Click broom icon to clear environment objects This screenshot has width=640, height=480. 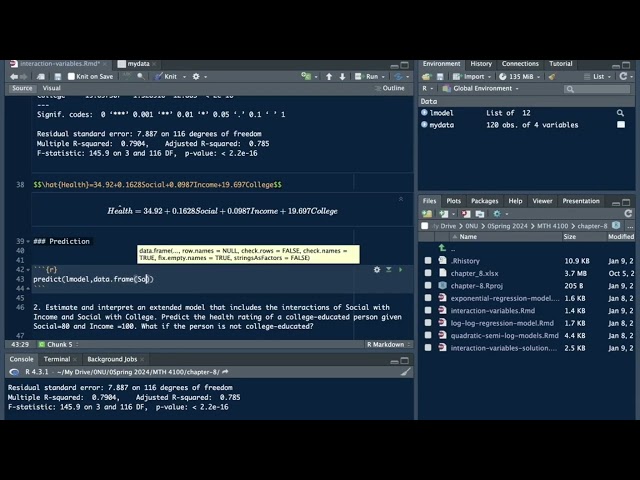[x=552, y=76]
